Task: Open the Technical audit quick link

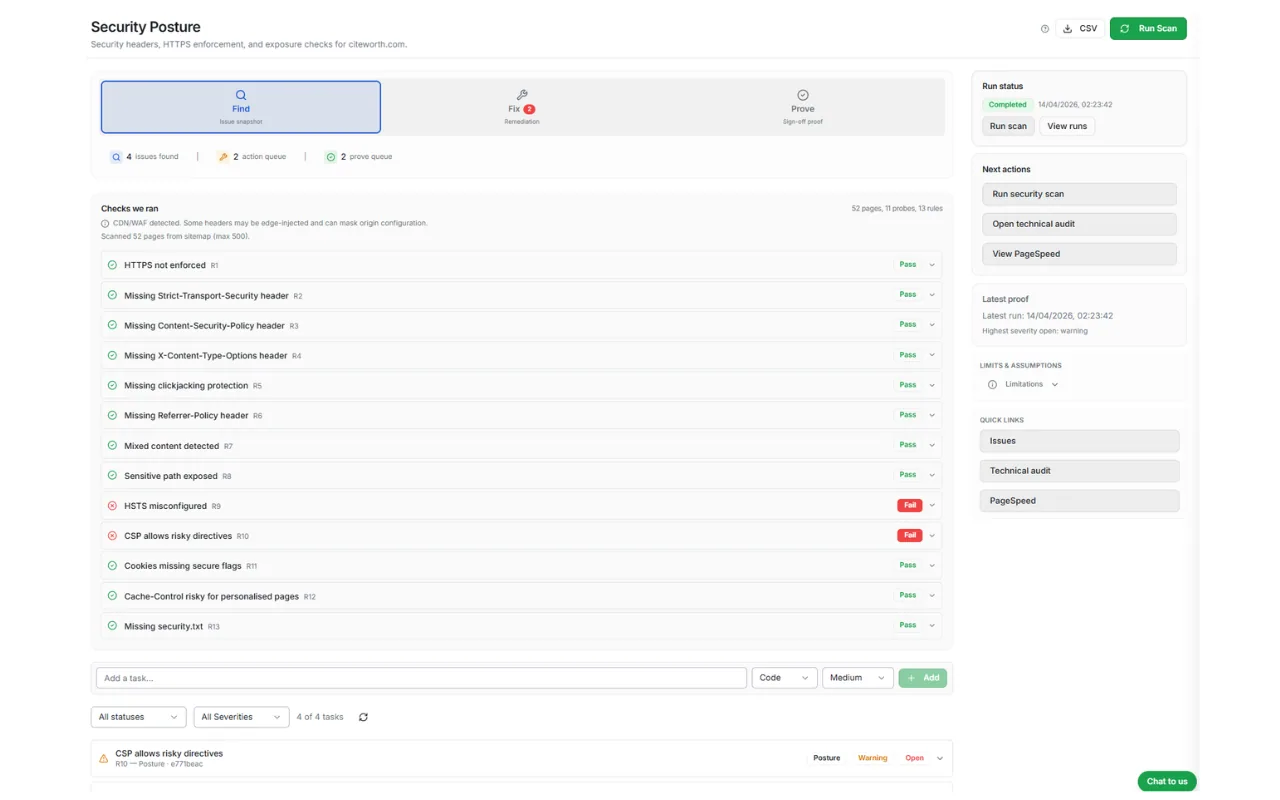Action: pos(1079,471)
